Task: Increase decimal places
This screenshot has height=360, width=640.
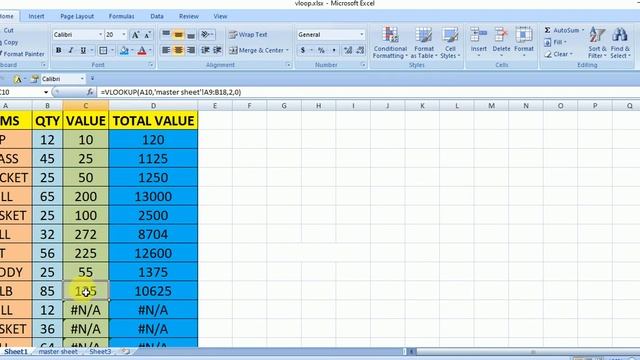Action: 348,50
